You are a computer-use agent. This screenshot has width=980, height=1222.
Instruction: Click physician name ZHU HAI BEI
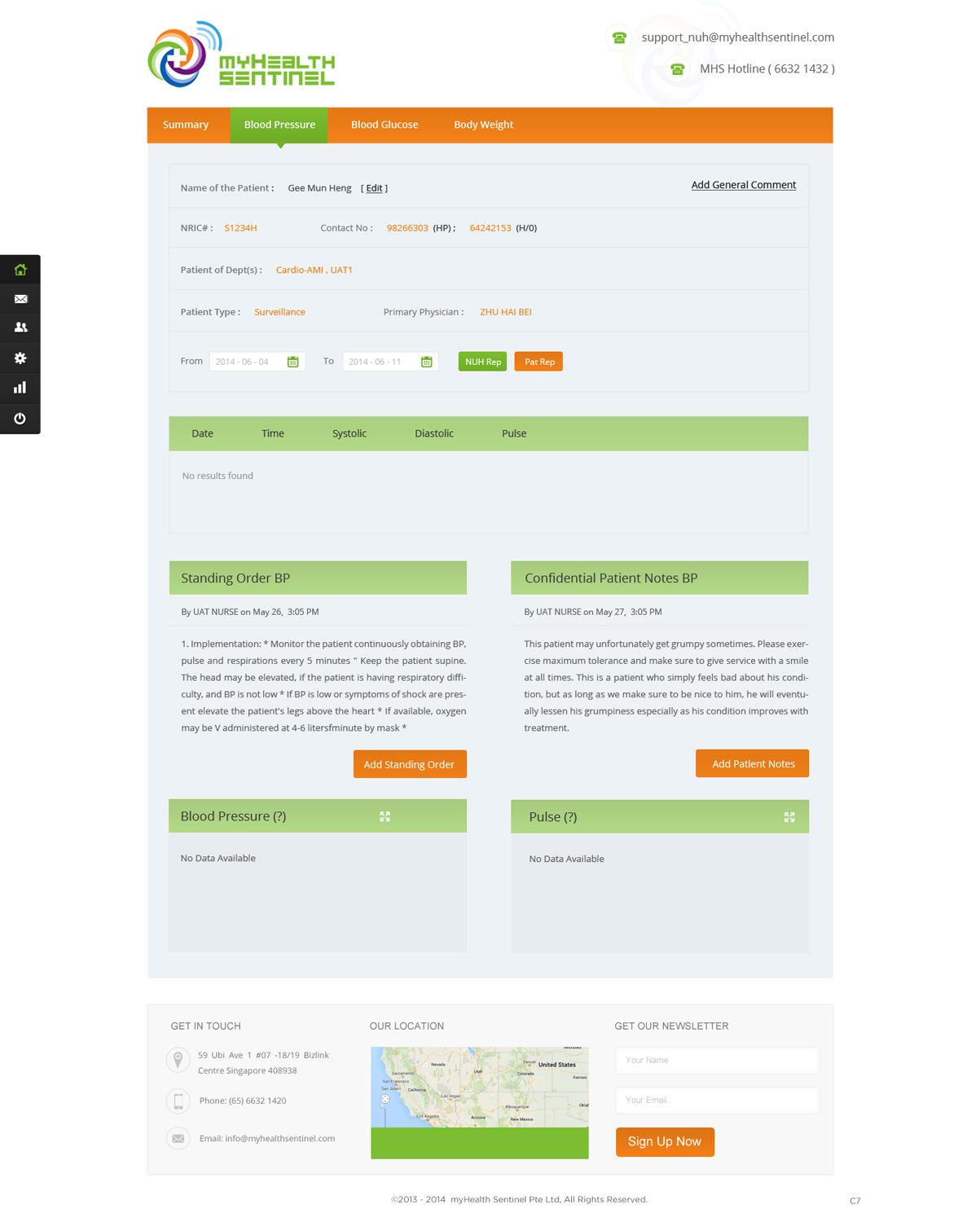click(506, 312)
